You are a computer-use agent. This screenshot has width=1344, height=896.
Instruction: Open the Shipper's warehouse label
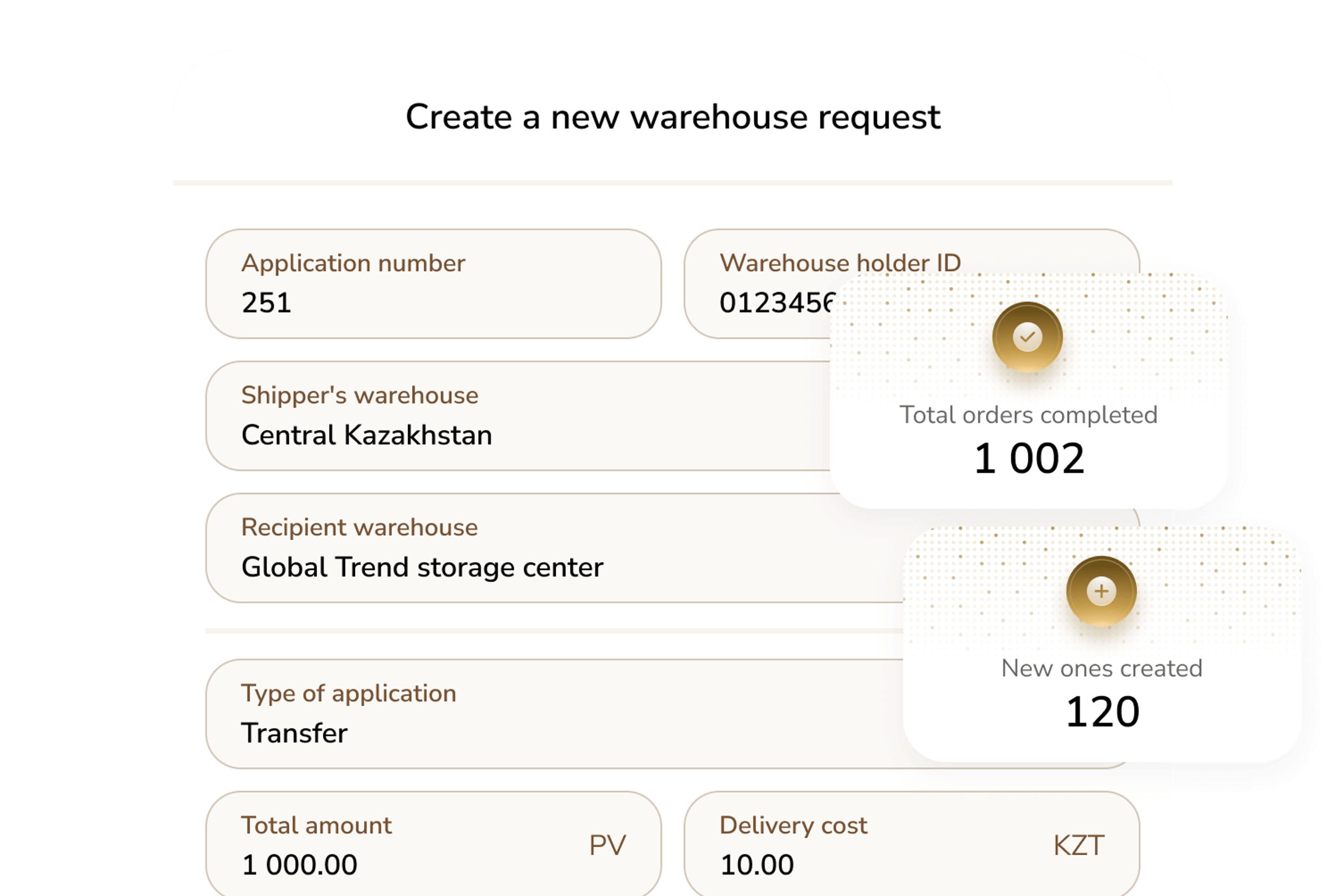tap(360, 395)
